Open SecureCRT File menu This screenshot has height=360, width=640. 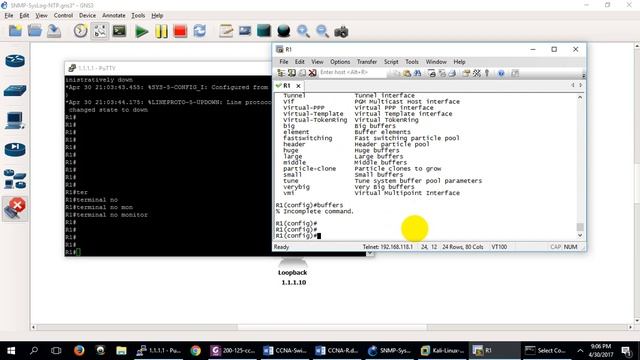284,62
